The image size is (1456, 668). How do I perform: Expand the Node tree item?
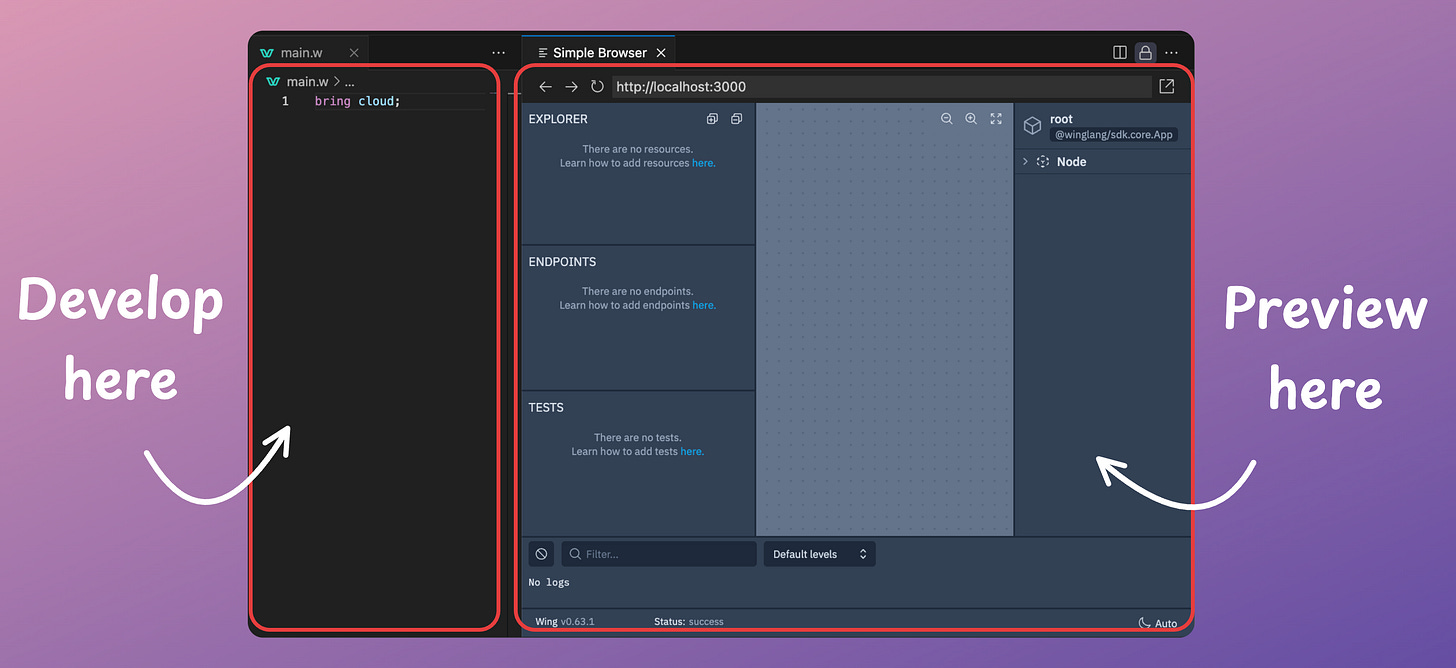[x=1024, y=161]
